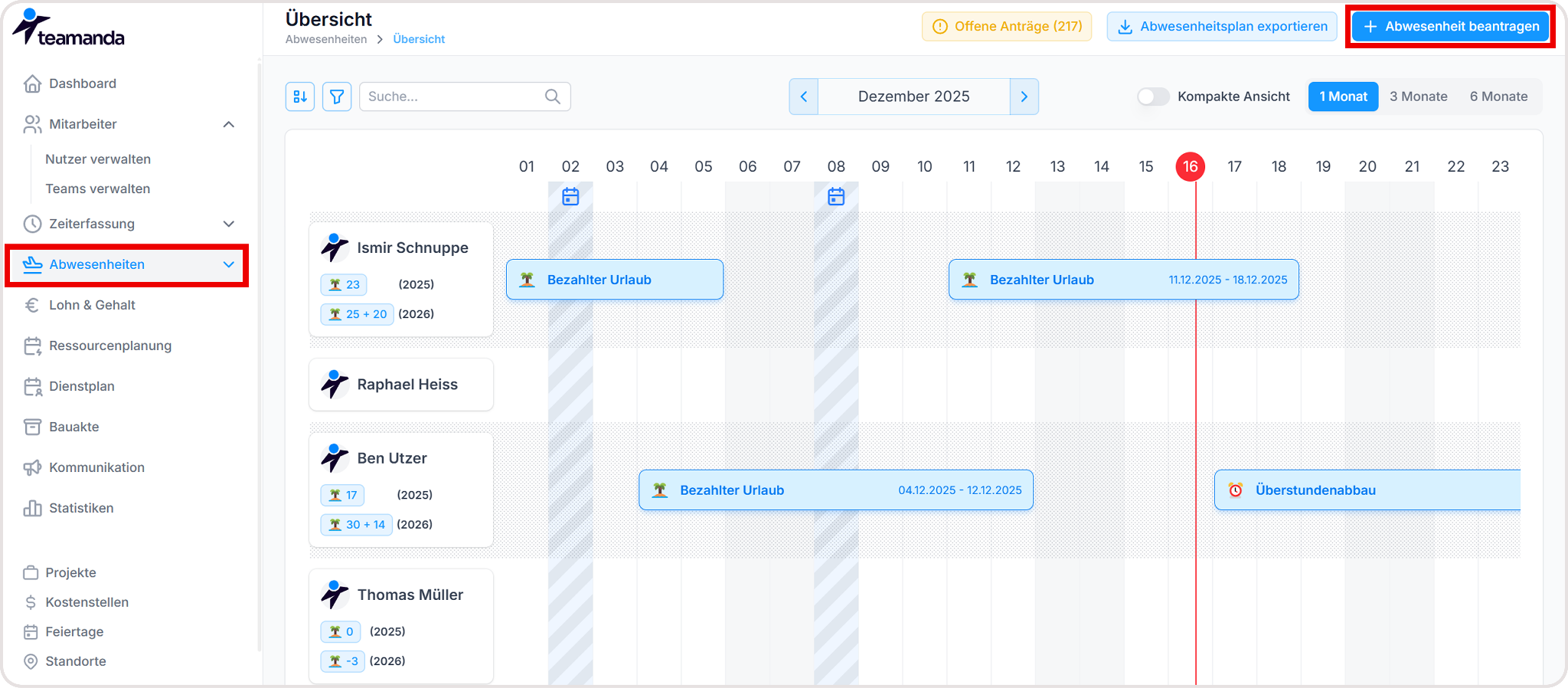Click Ismir Schnuppe's 23 vacation days badge
Screen dimensions: 1568x688
tap(344, 284)
